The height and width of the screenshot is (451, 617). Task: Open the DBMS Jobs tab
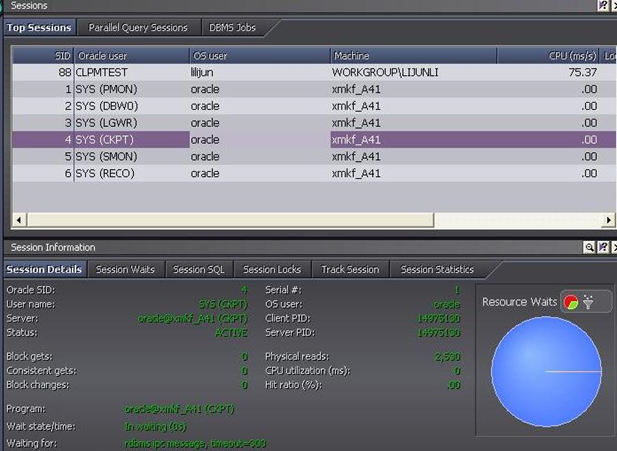point(232,28)
